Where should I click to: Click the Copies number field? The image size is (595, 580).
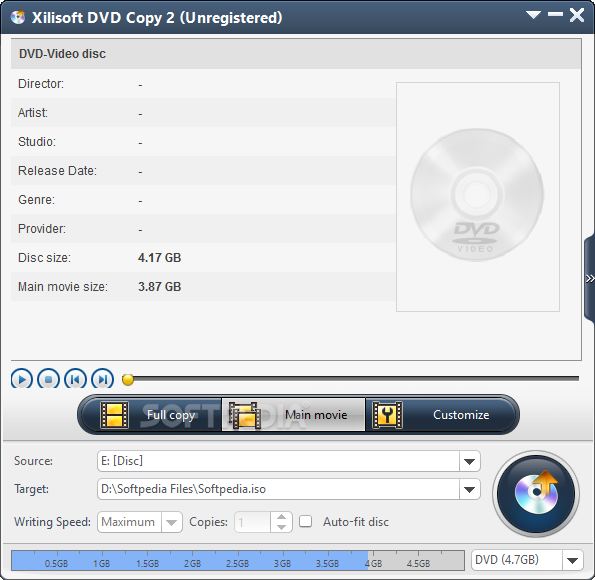click(x=253, y=522)
